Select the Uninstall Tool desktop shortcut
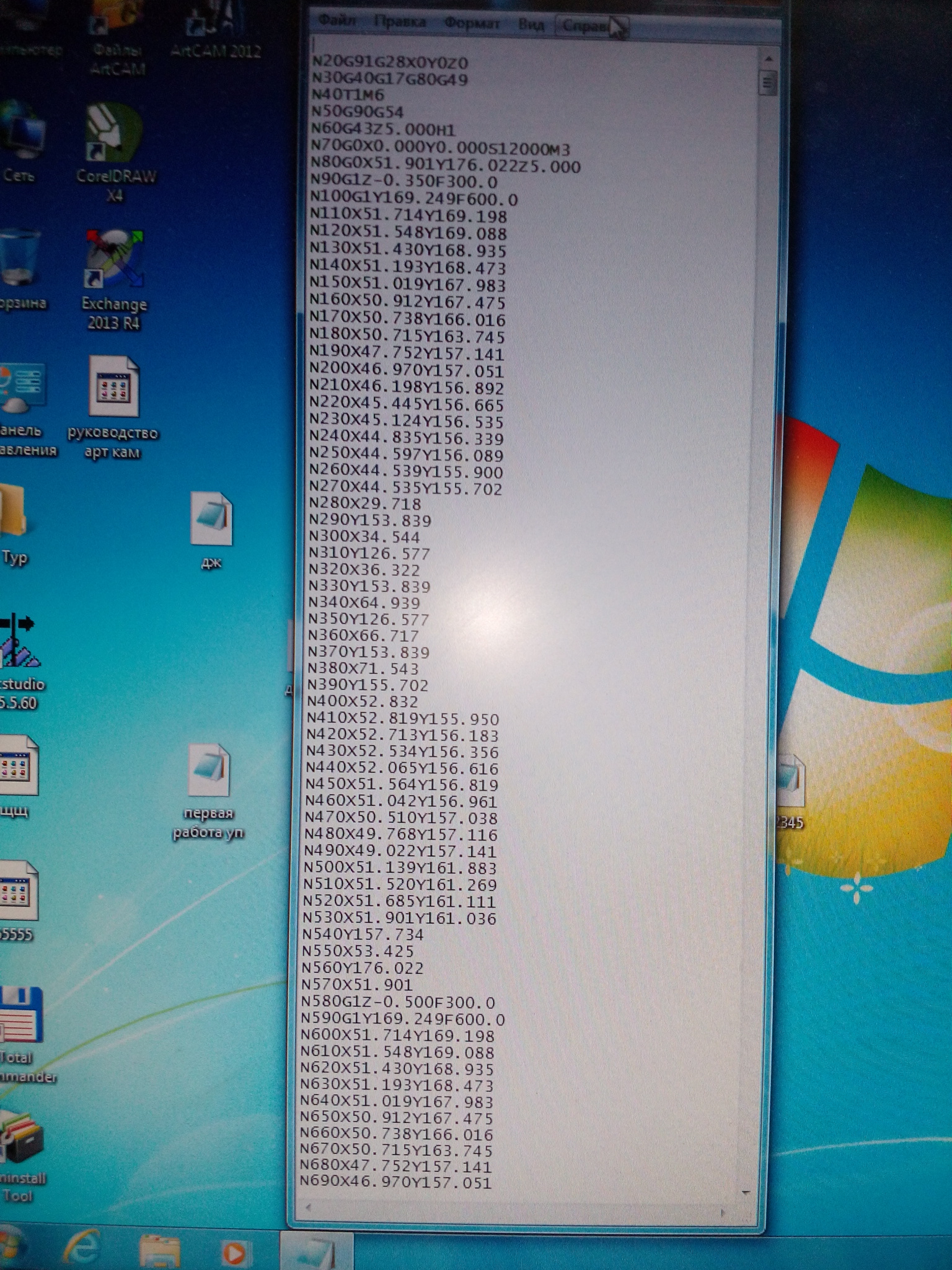 pyautogui.click(x=22, y=1157)
